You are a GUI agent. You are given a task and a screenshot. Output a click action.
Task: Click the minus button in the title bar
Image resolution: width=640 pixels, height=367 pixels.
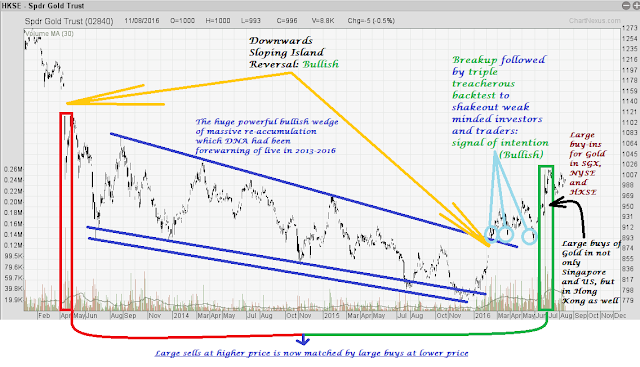point(626,5)
